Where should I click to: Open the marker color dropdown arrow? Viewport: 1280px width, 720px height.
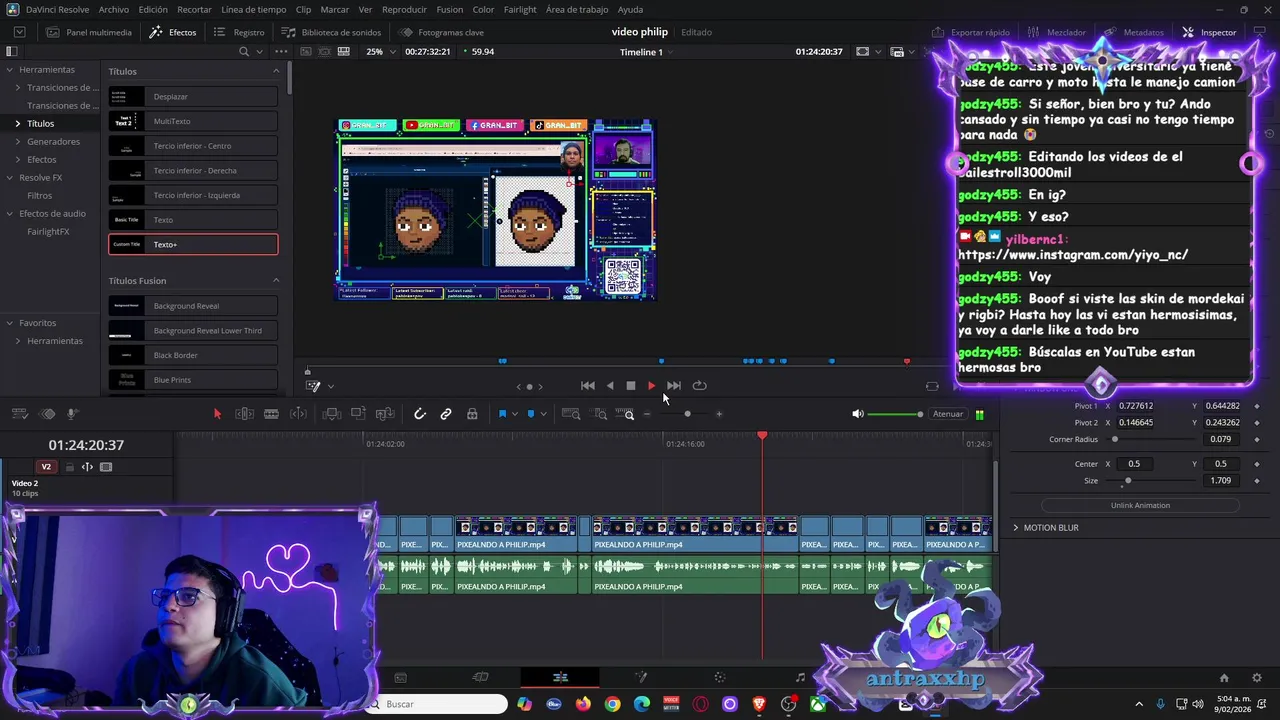(x=543, y=414)
